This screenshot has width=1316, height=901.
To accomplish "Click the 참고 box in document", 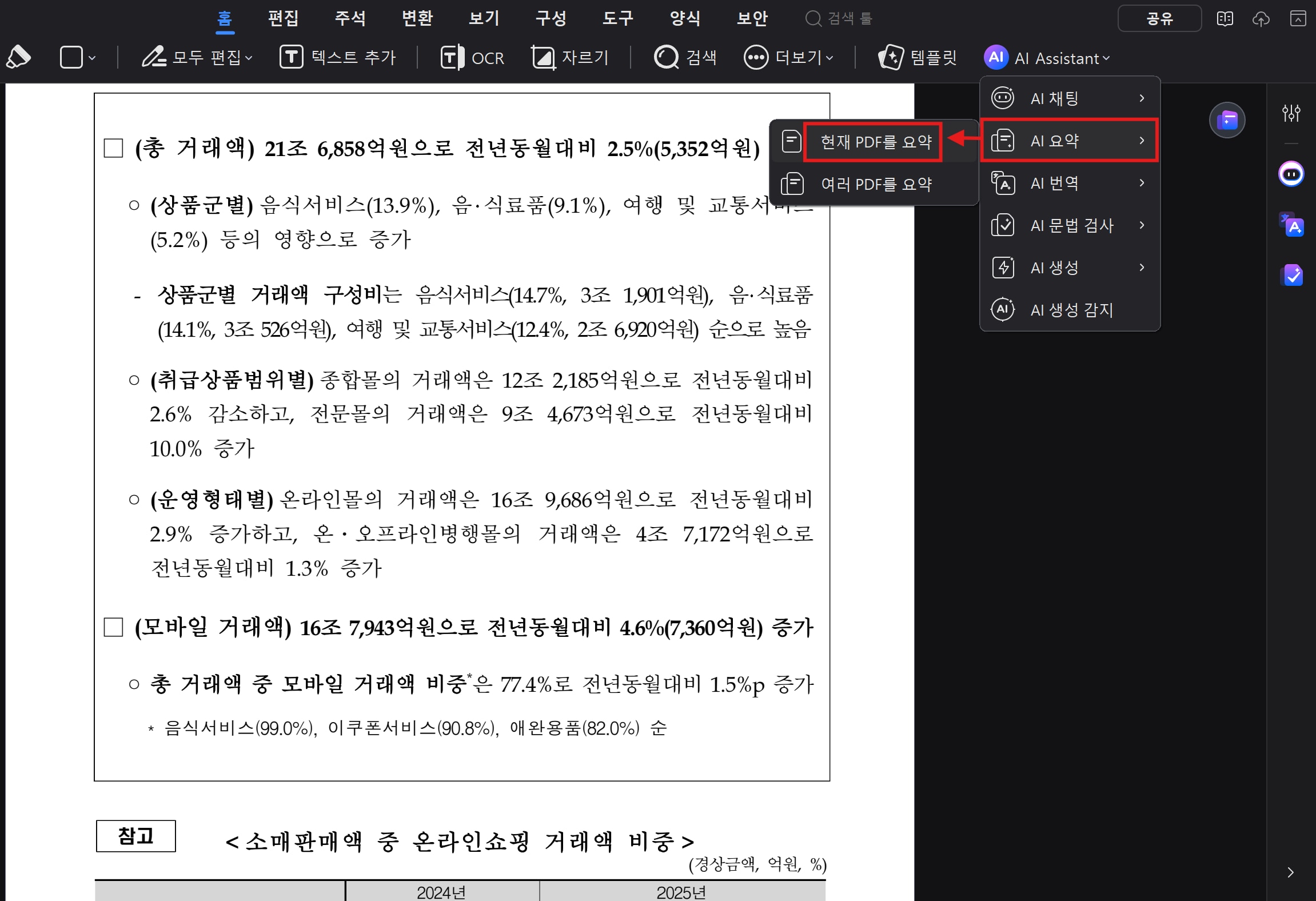I will 135,836.
